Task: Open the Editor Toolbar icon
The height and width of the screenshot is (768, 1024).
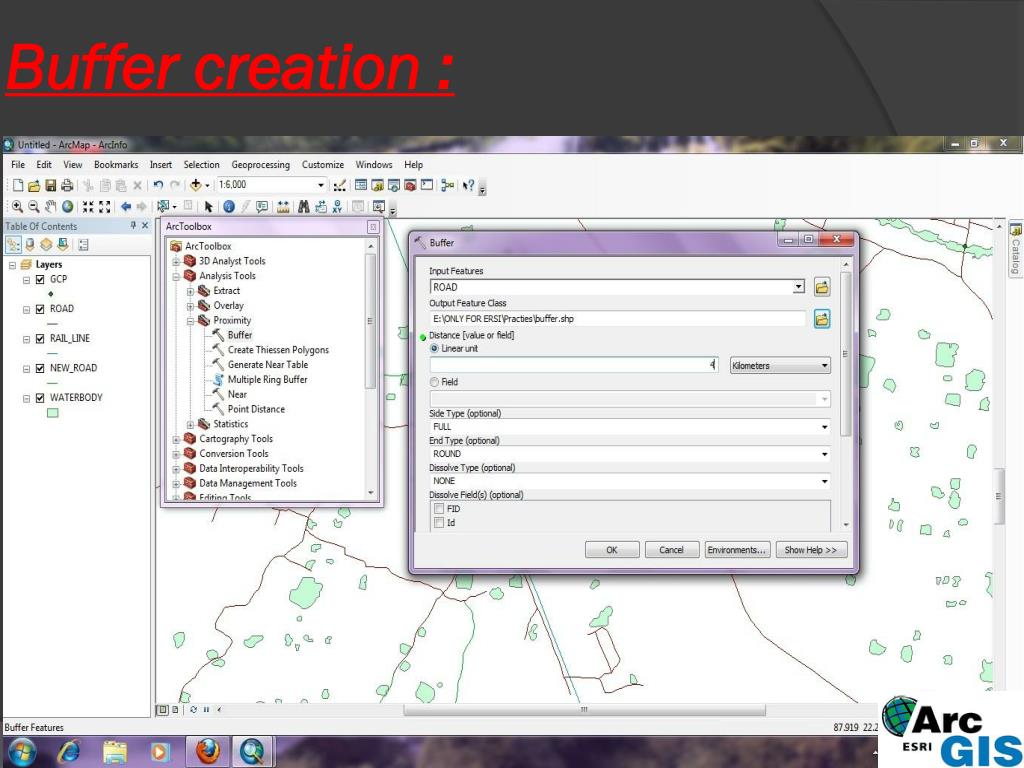Action: click(x=339, y=185)
